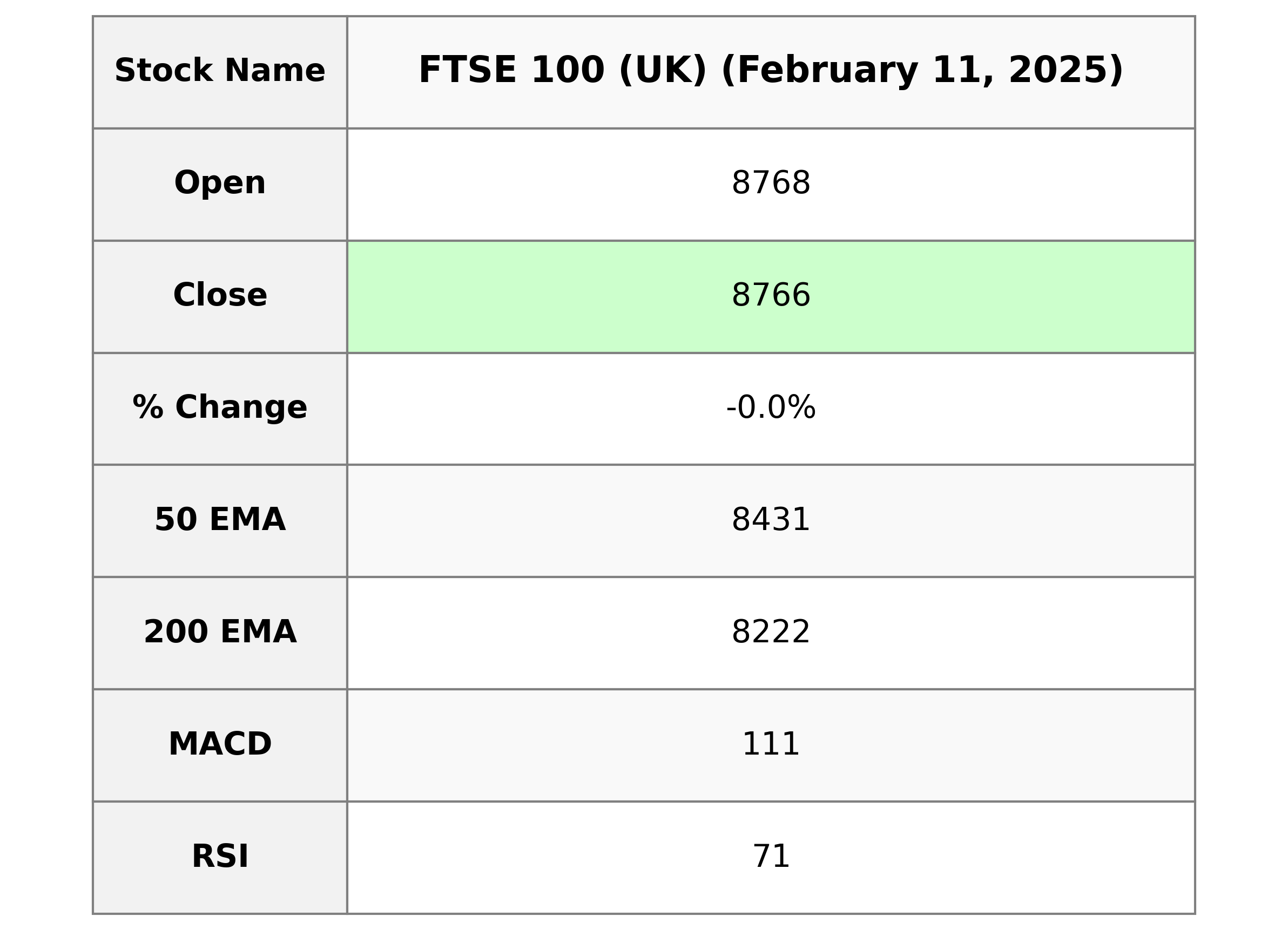Select the Open row label

(x=220, y=184)
